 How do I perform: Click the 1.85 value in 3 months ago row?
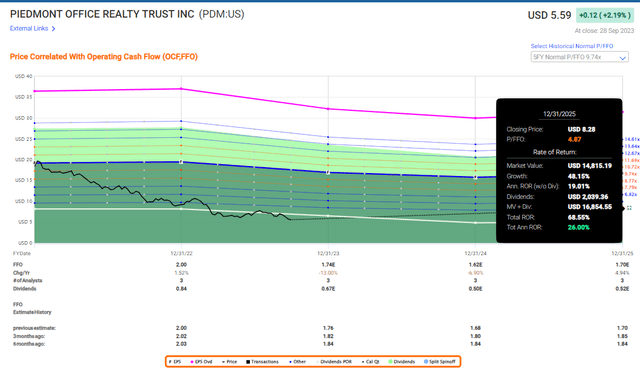point(622,336)
